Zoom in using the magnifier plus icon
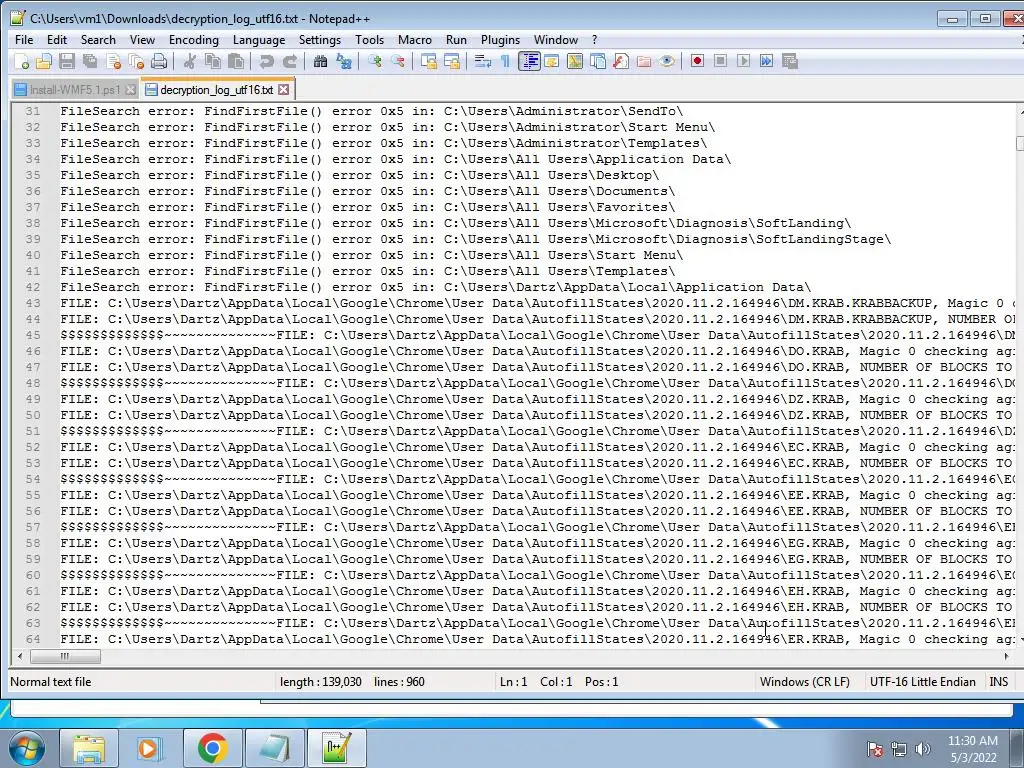This screenshot has width=1024, height=768. (375, 61)
